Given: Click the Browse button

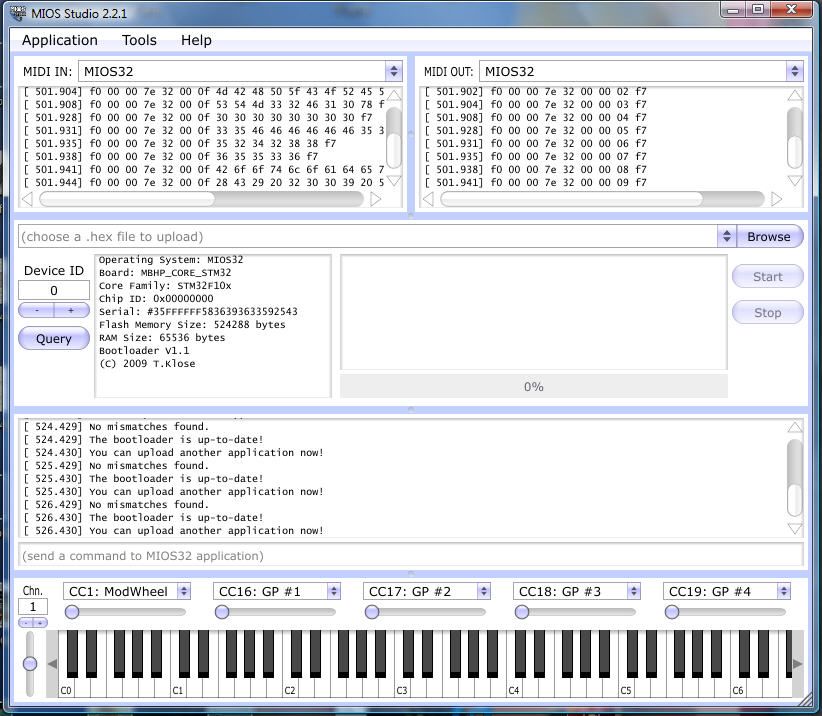Looking at the screenshot, I should (x=769, y=236).
